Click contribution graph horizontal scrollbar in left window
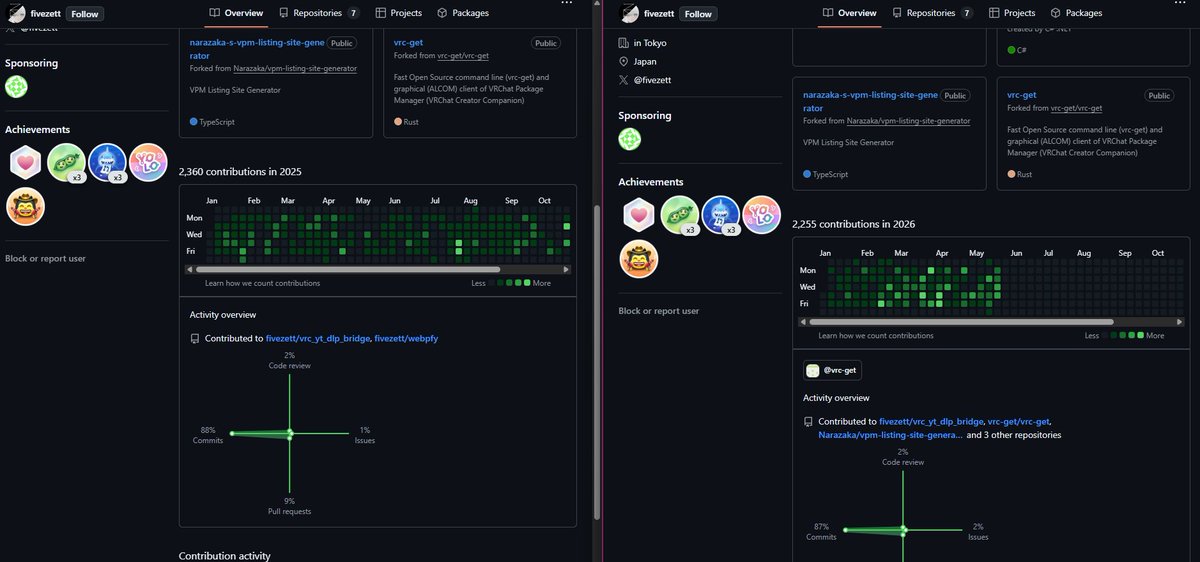1200x562 pixels. (347, 269)
